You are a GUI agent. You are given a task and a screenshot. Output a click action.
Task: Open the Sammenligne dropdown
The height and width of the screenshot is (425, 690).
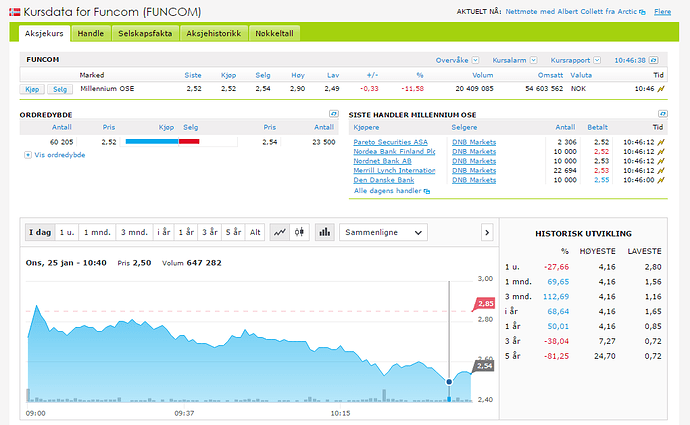click(x=383, y=232)
